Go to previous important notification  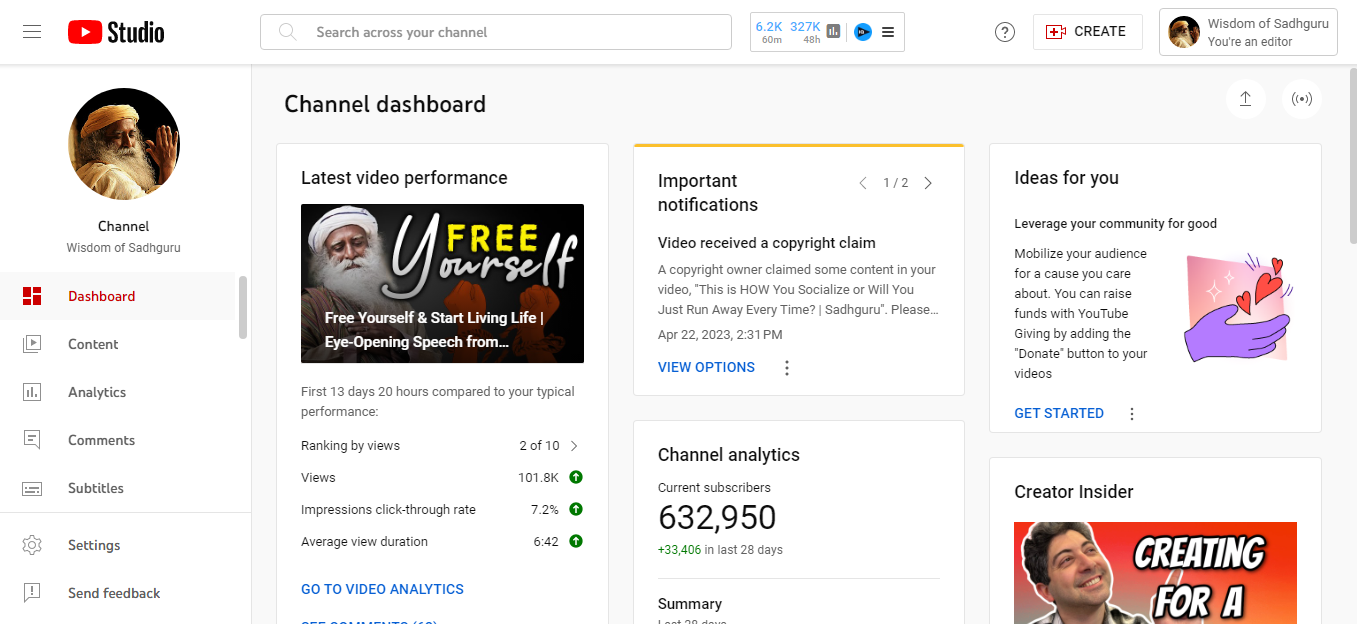(863, 183)
